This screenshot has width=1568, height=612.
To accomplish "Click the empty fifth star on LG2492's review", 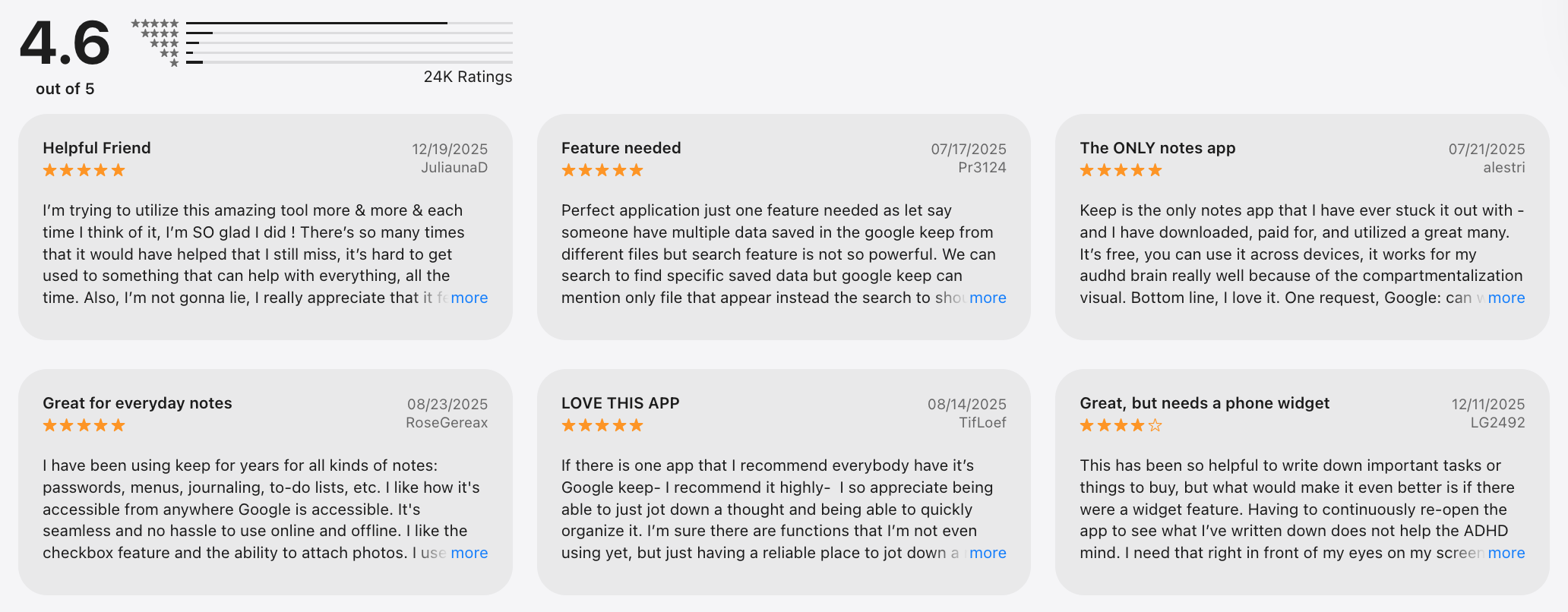I will pos(1155,425).
